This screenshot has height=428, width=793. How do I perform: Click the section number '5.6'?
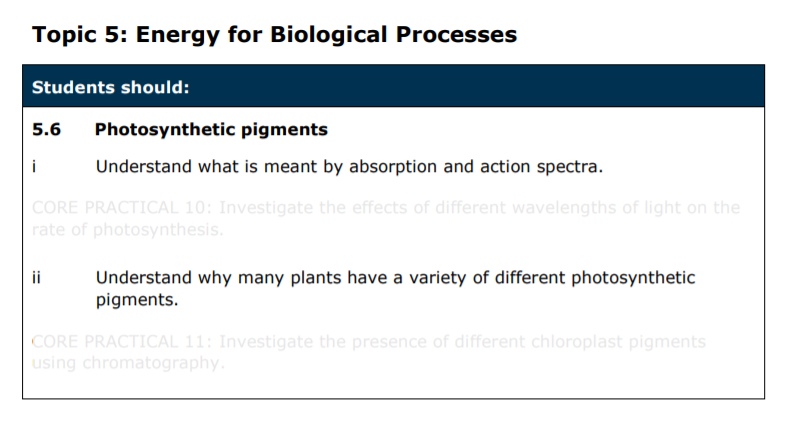pyautogui.click(x=46, y=130)
